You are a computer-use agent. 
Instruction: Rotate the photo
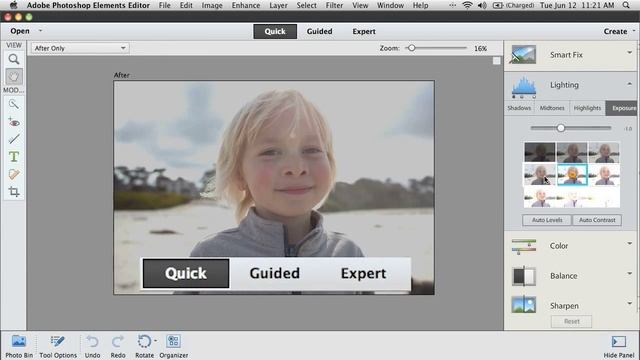pos(144,347)
